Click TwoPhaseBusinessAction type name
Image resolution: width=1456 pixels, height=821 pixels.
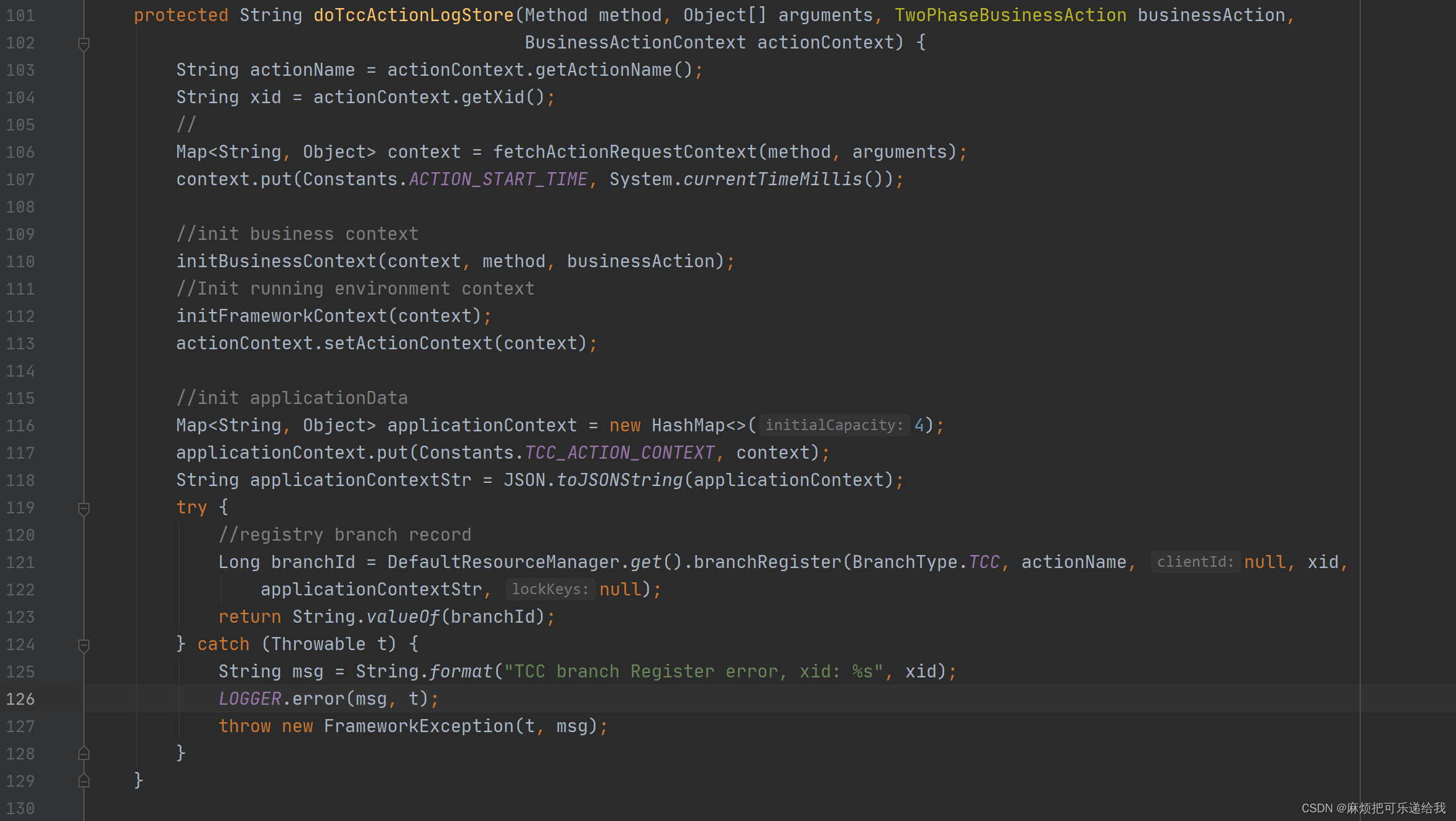coord(1010,16)
